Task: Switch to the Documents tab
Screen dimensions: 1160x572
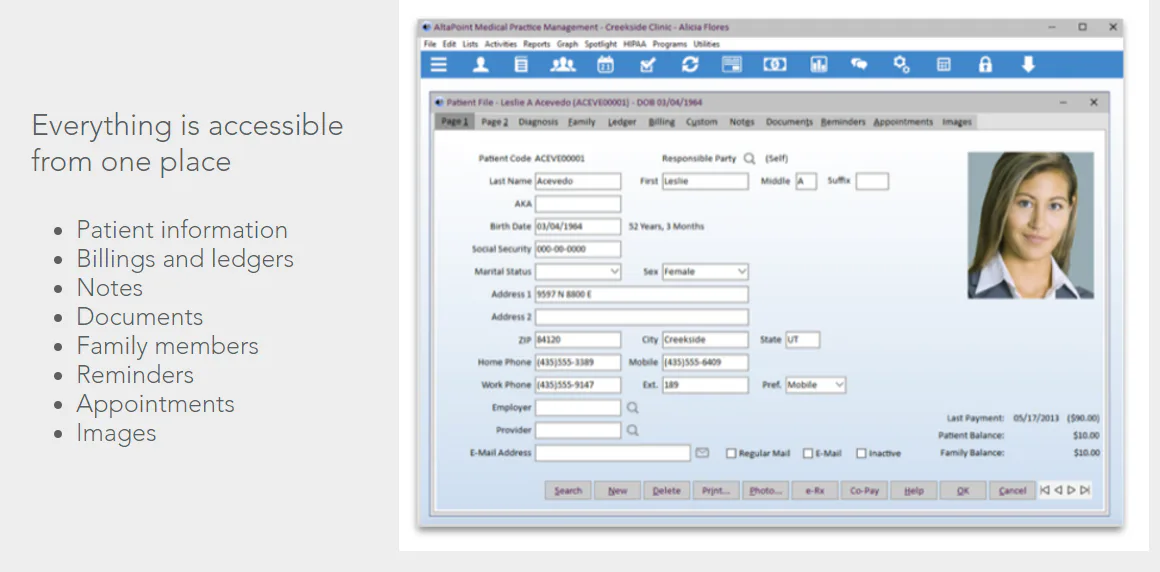Action: pyautogui.click(x=789, y=122)
